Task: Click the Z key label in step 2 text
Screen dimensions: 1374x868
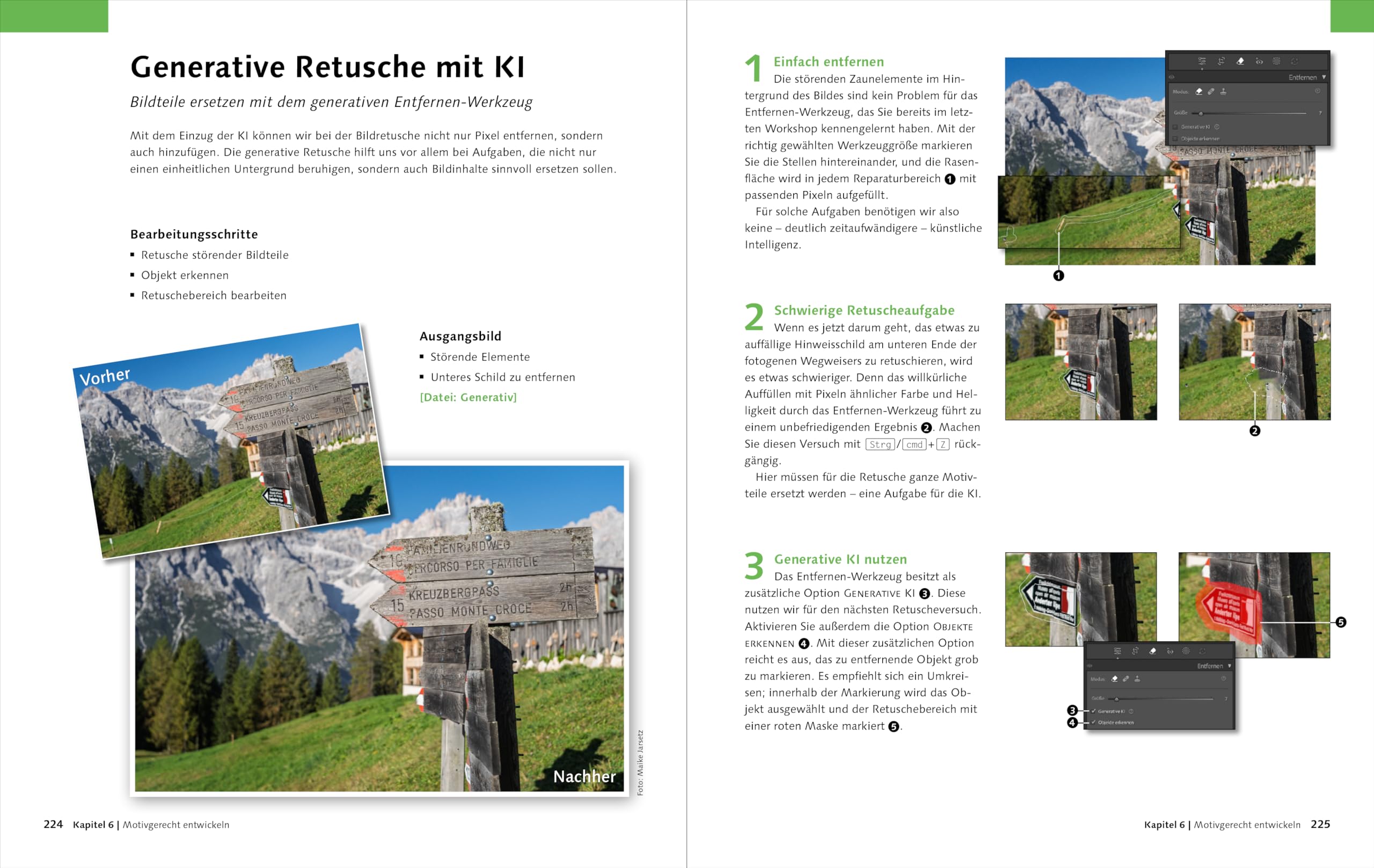Action: (942, 444)
